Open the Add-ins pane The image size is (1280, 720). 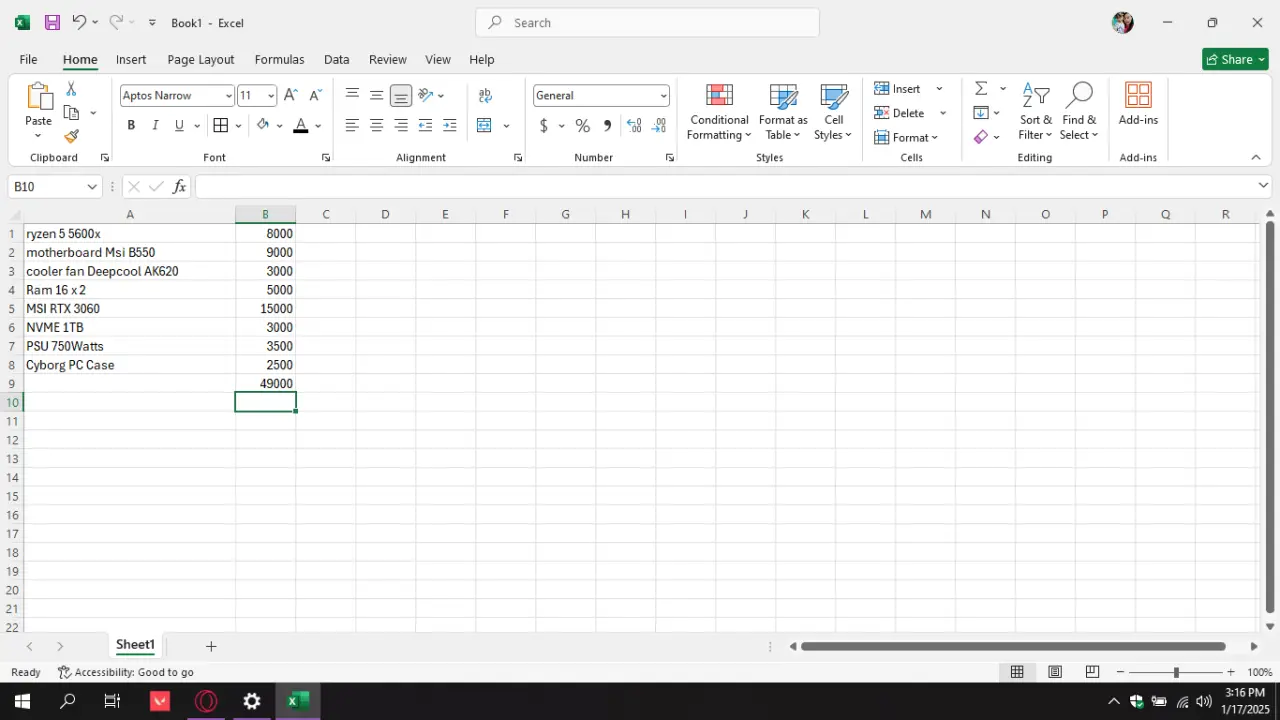[1138, 105]
